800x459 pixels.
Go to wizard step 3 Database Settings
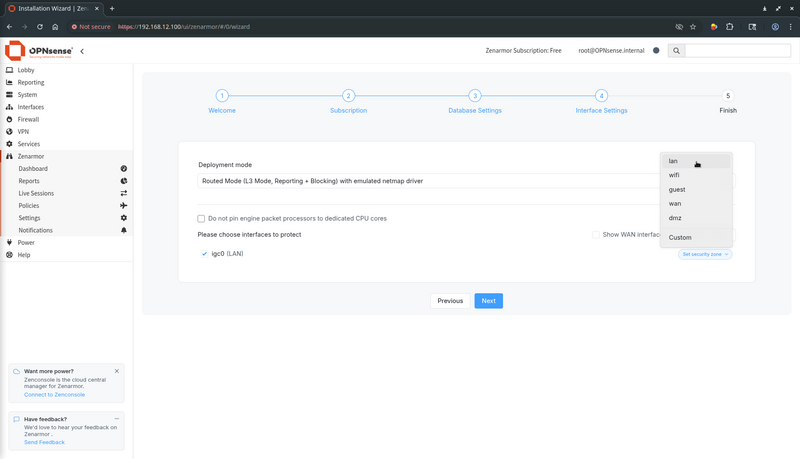pyautogui.click(x=475, y=95)
